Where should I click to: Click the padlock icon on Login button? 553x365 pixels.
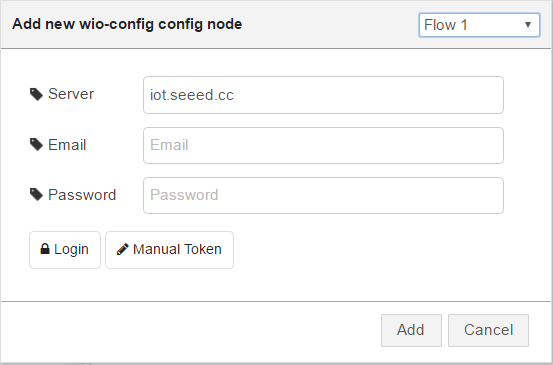45,249
